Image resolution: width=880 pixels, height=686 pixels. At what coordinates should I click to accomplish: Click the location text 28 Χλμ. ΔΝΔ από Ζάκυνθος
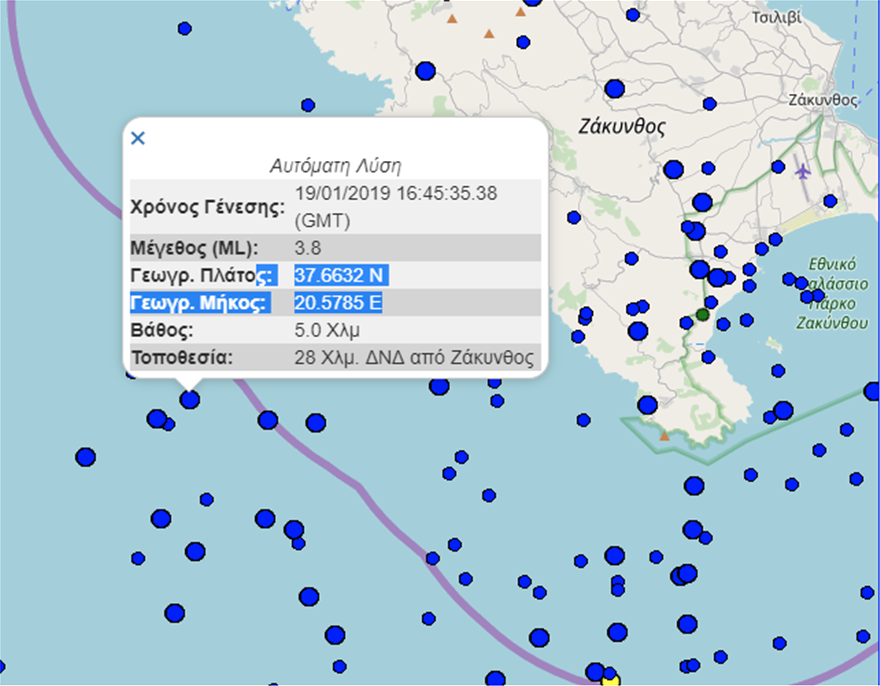pyautogui.click(x=414, y=357)
